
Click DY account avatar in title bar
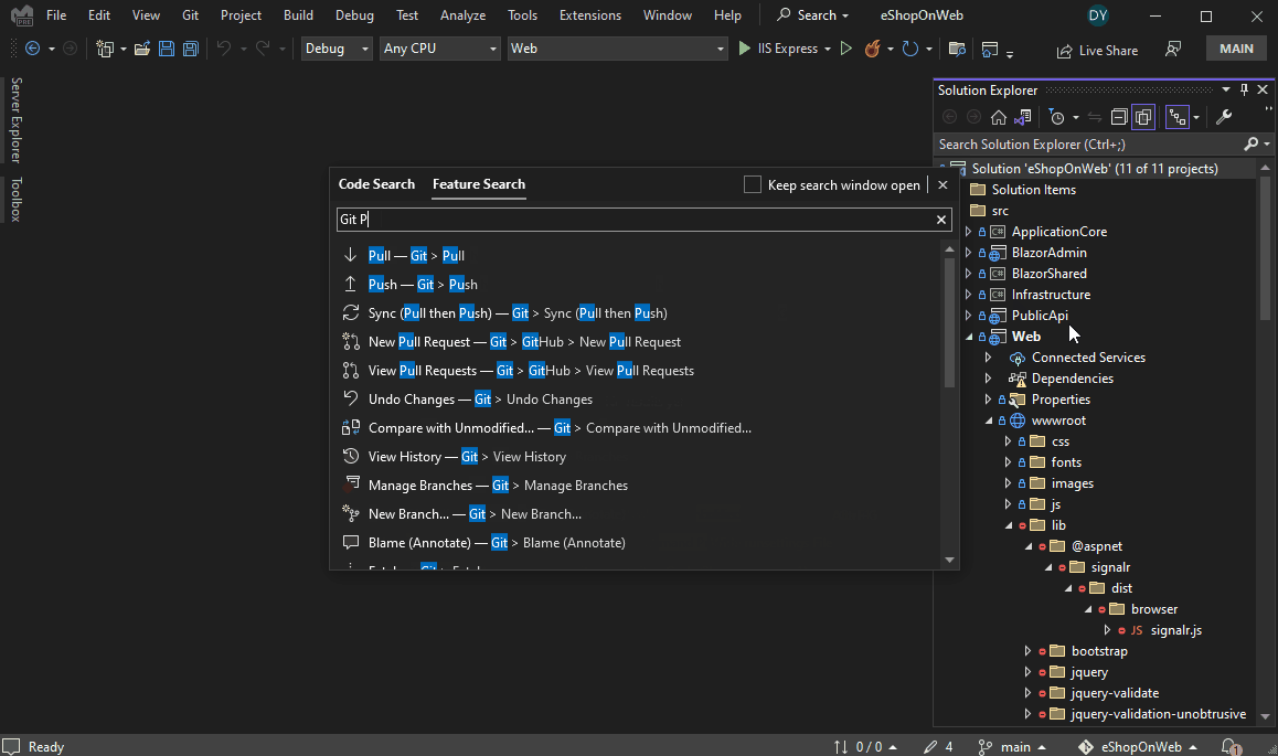pos(1098,15)
